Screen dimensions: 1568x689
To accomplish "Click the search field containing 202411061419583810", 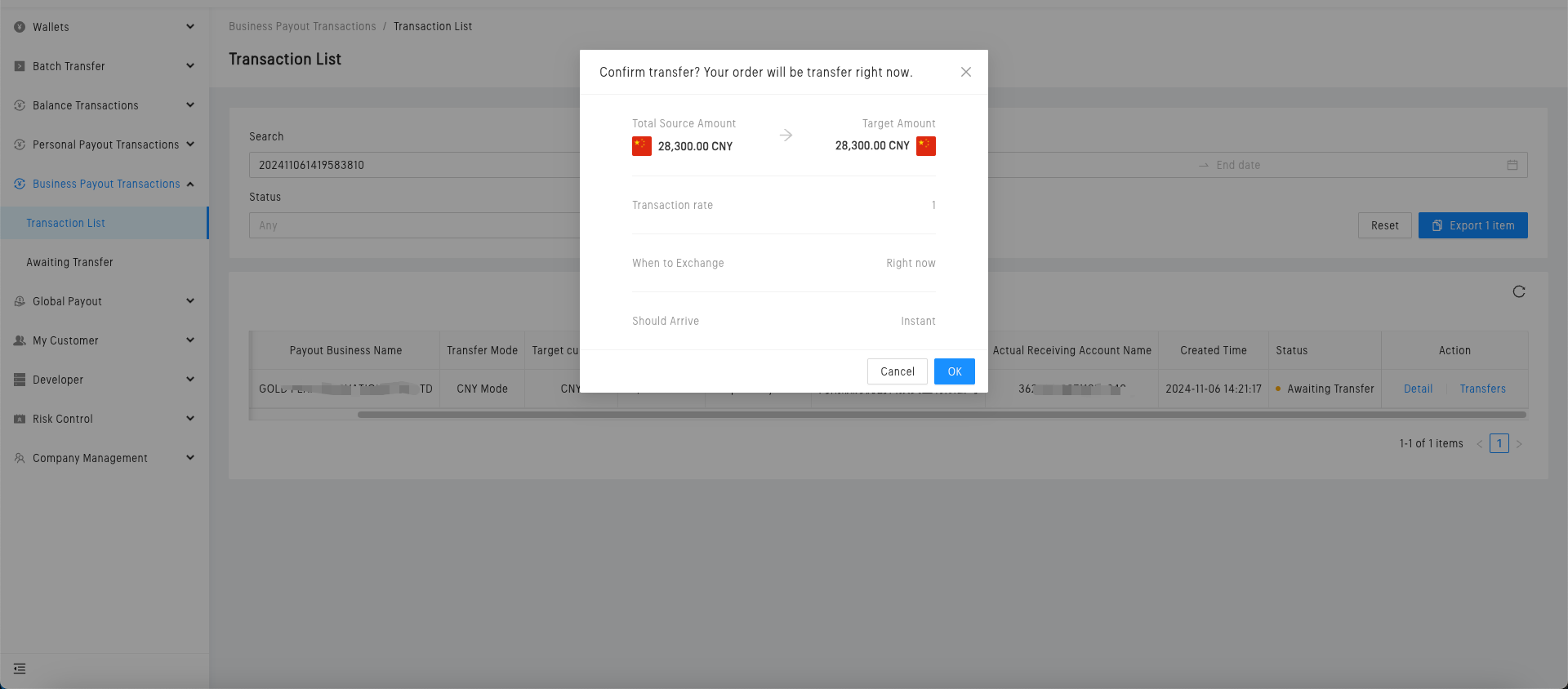I will click(414, 165).
